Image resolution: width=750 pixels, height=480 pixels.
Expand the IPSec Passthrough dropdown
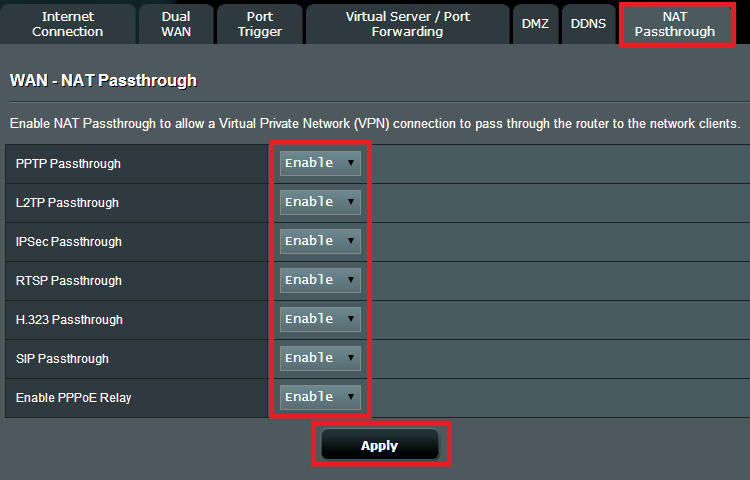[x=320, y=241]
